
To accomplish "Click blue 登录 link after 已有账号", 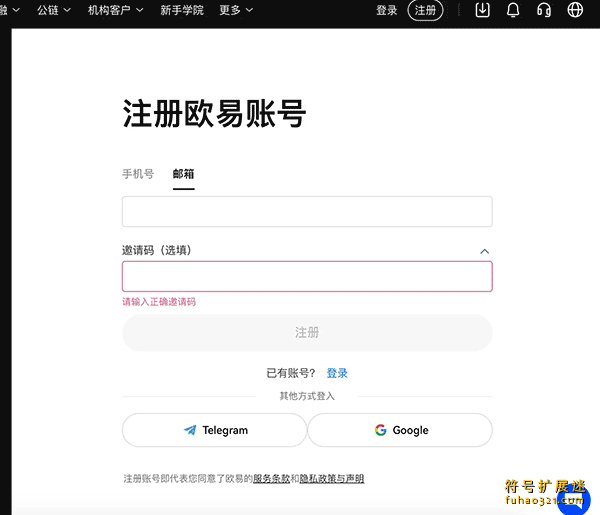I will (337, 373).
